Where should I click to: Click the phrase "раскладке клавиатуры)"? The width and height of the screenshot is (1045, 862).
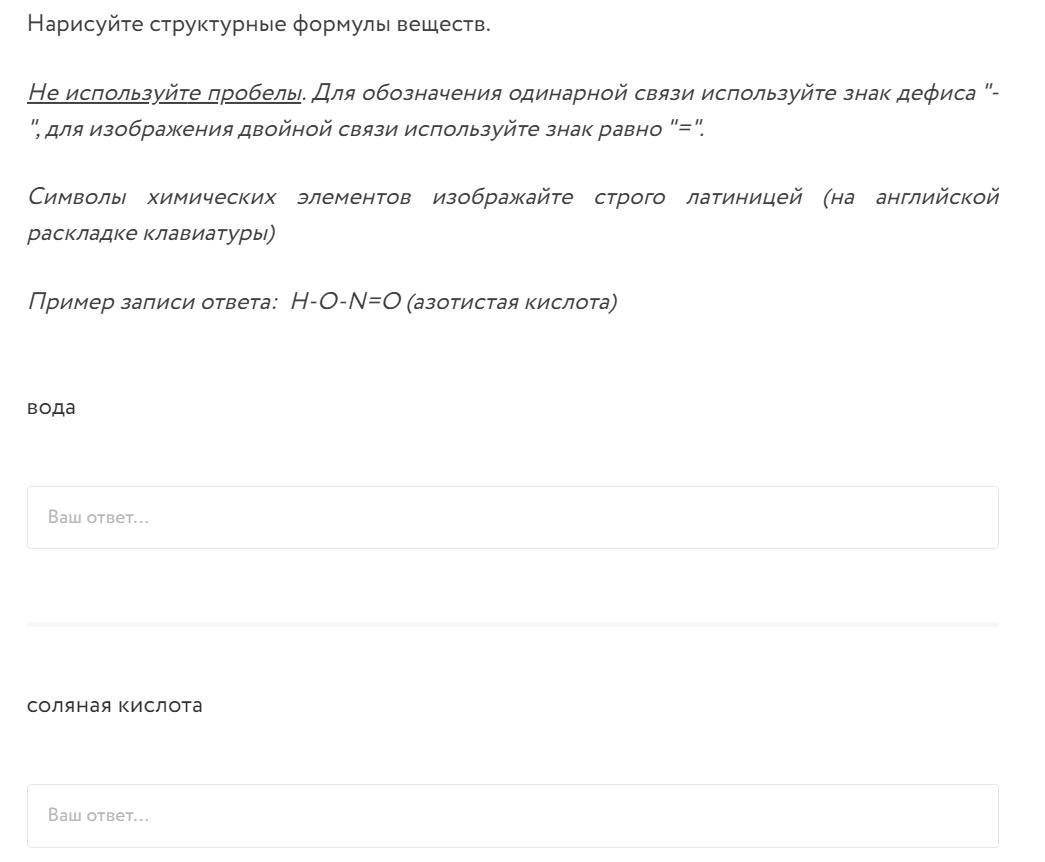[x=150, y=233]
